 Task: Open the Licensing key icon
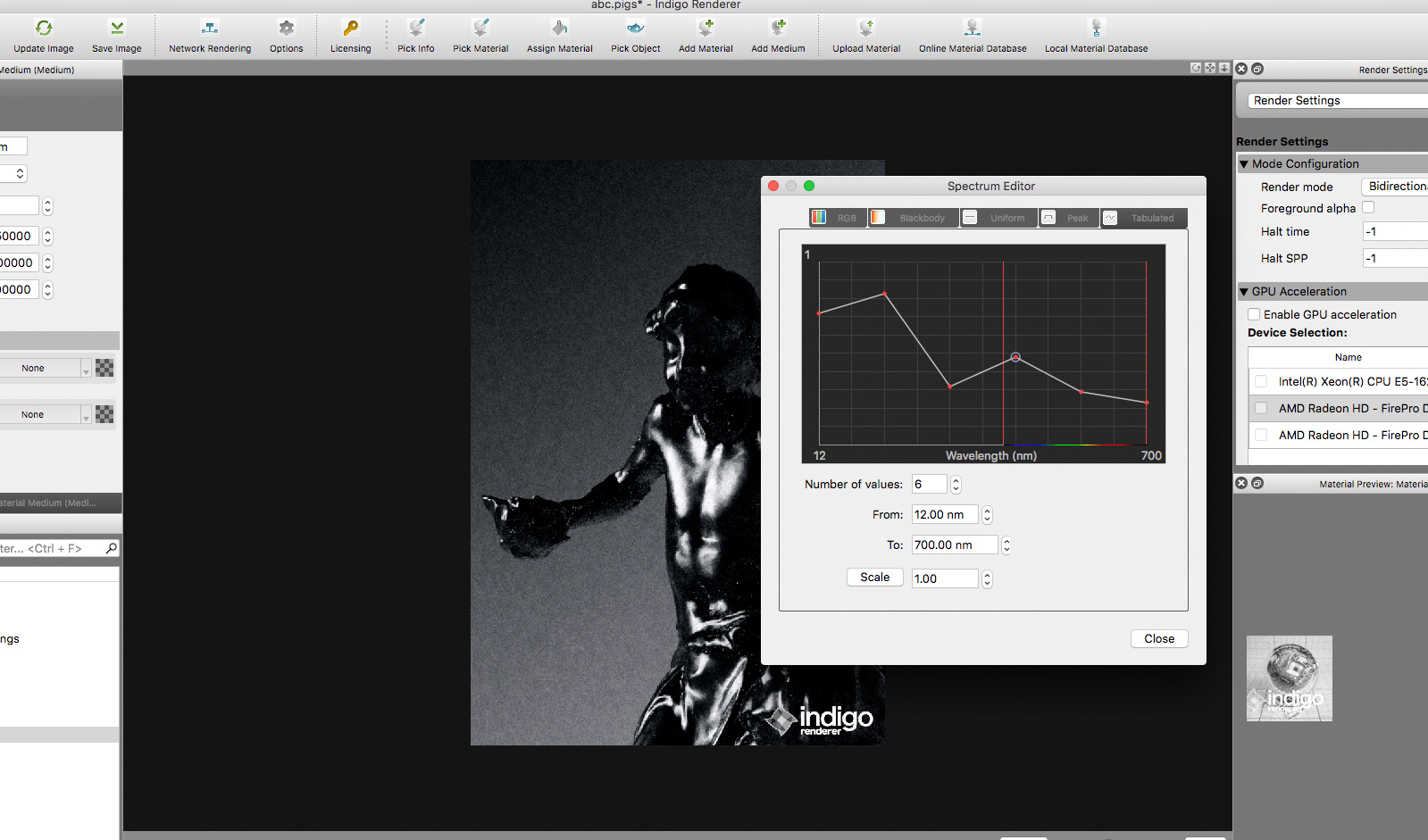[x=350, y=29]
